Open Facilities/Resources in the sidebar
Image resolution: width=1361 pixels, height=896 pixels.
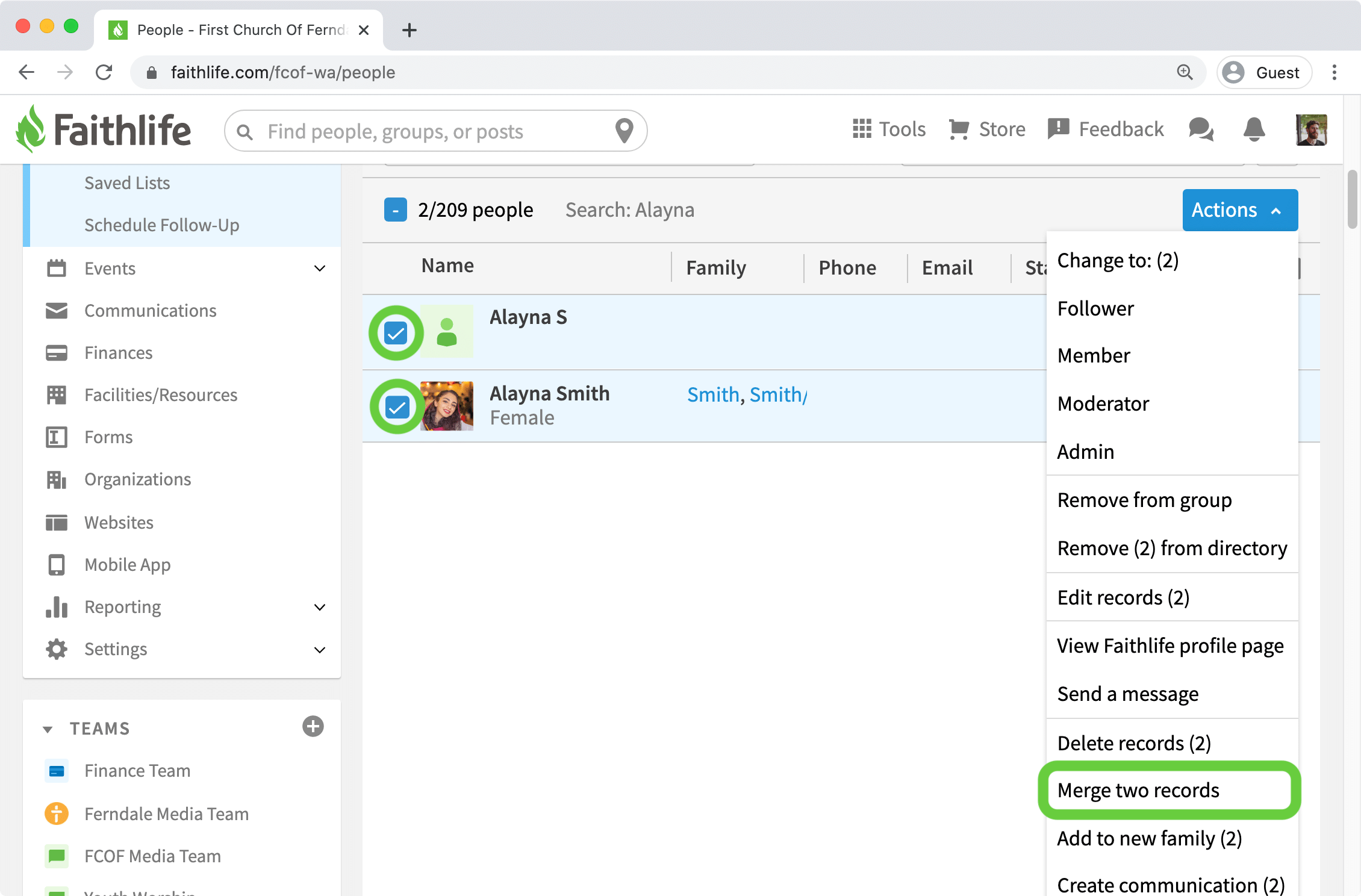161,394
